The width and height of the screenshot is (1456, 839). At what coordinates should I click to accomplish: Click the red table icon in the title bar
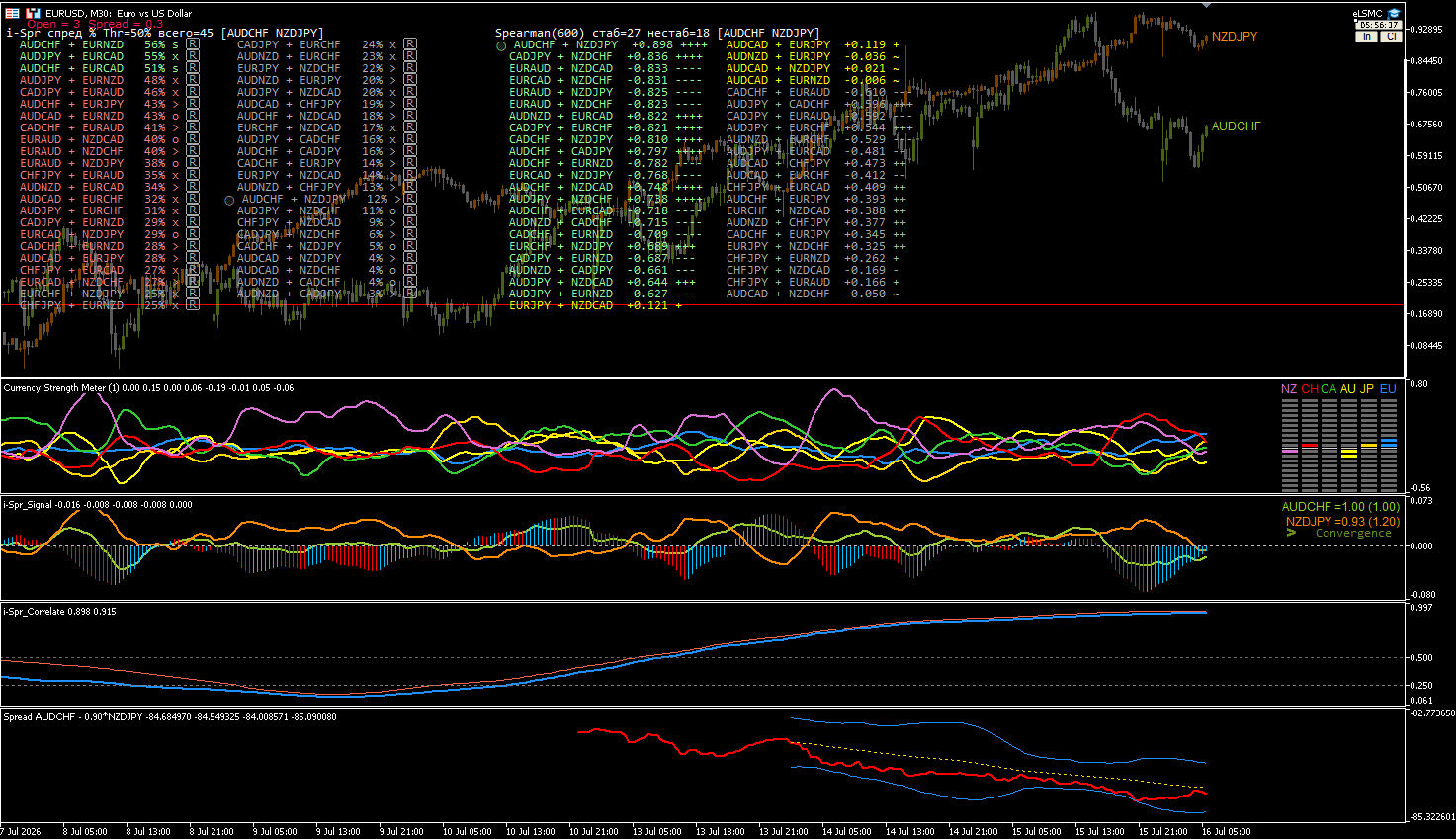[x=12, y=13]
